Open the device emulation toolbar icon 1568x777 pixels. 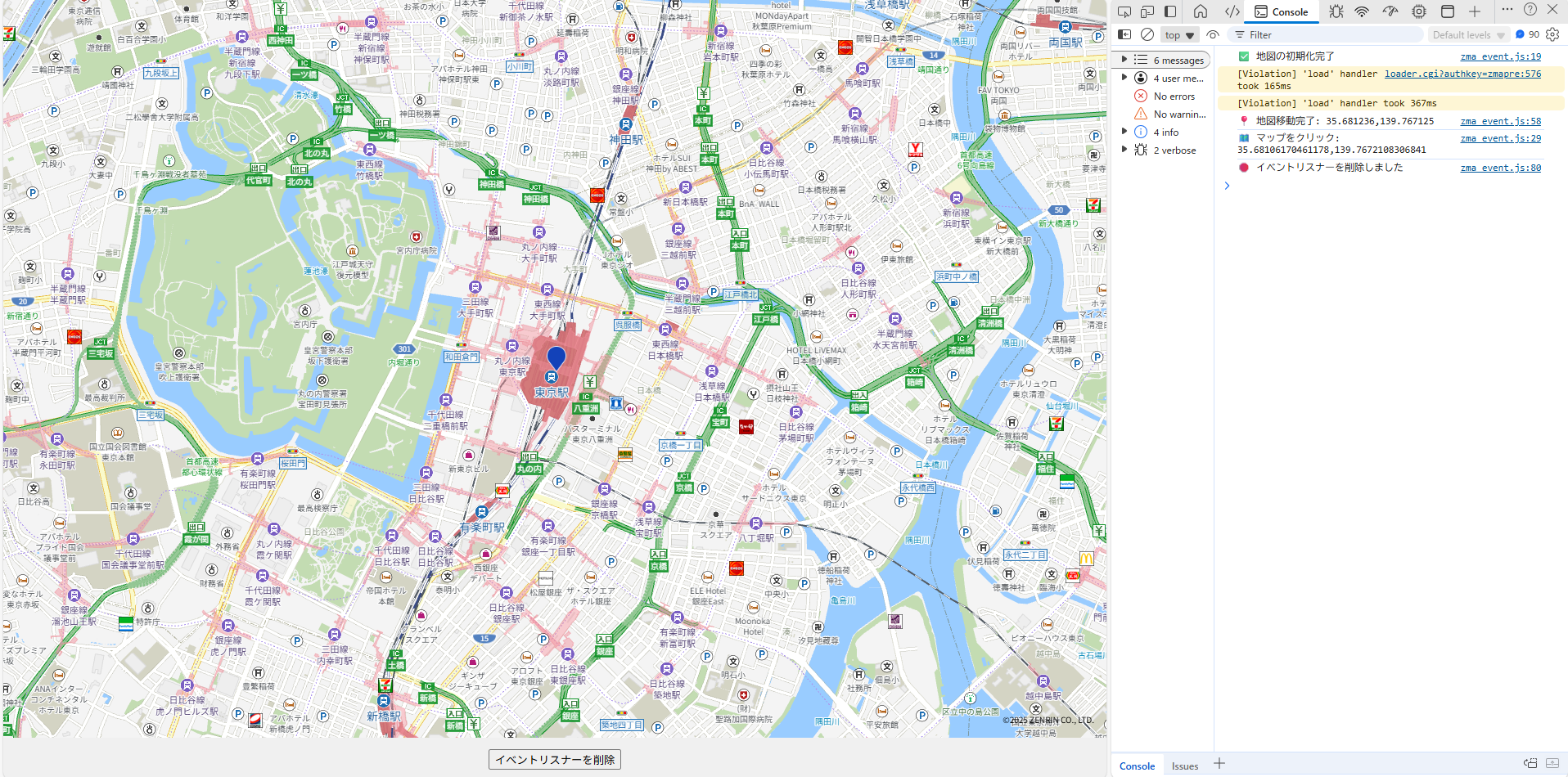click(1146, 11)
